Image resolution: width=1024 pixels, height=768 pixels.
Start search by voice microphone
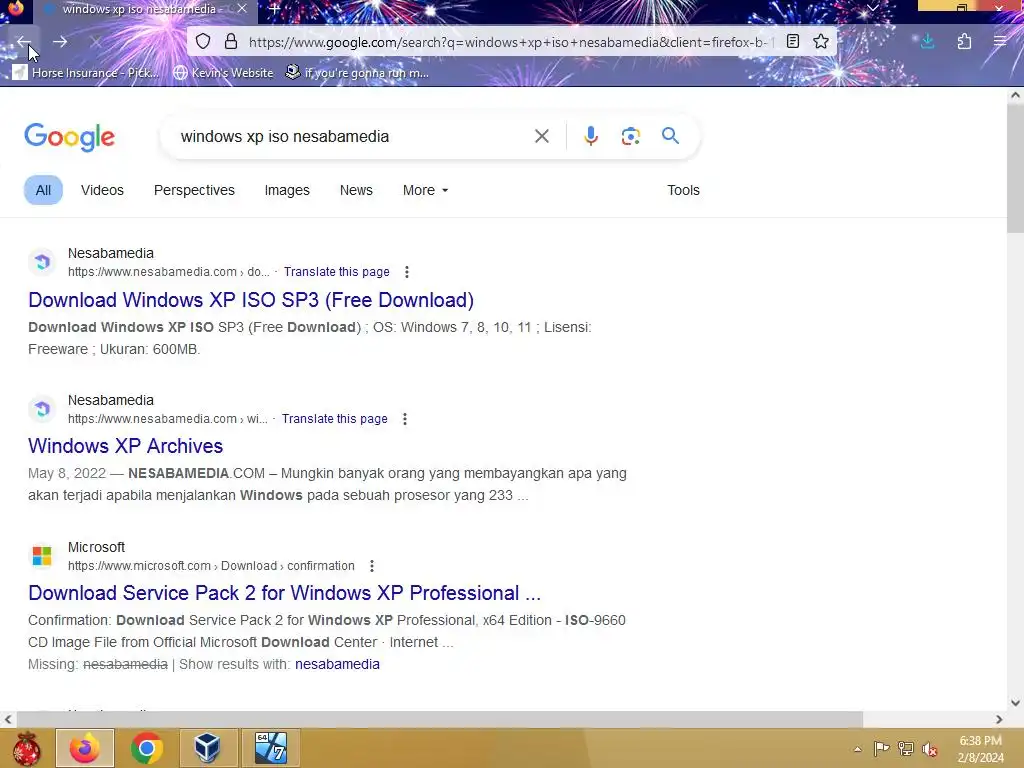point(591,136)
